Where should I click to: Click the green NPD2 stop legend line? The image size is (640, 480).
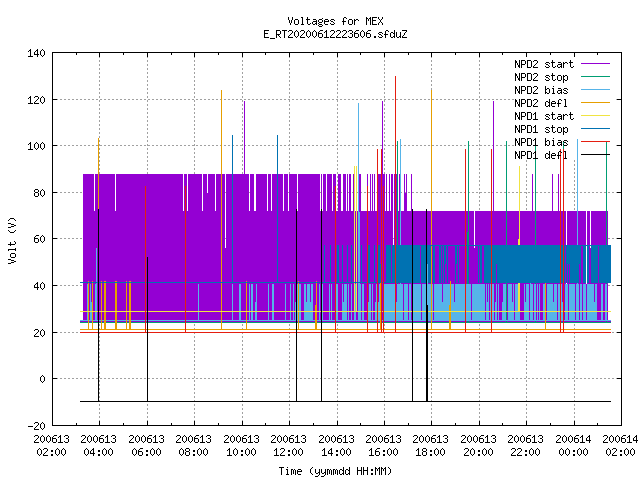(x=595, y=77)
